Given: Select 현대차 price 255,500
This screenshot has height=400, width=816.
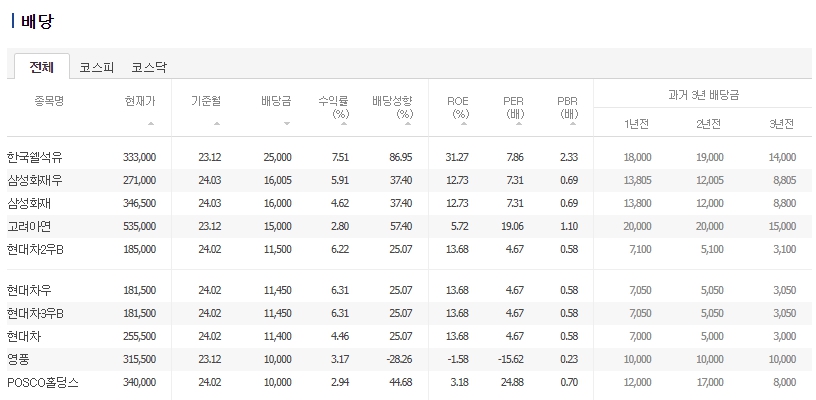Looking at the screenshot, I should 139,337.
